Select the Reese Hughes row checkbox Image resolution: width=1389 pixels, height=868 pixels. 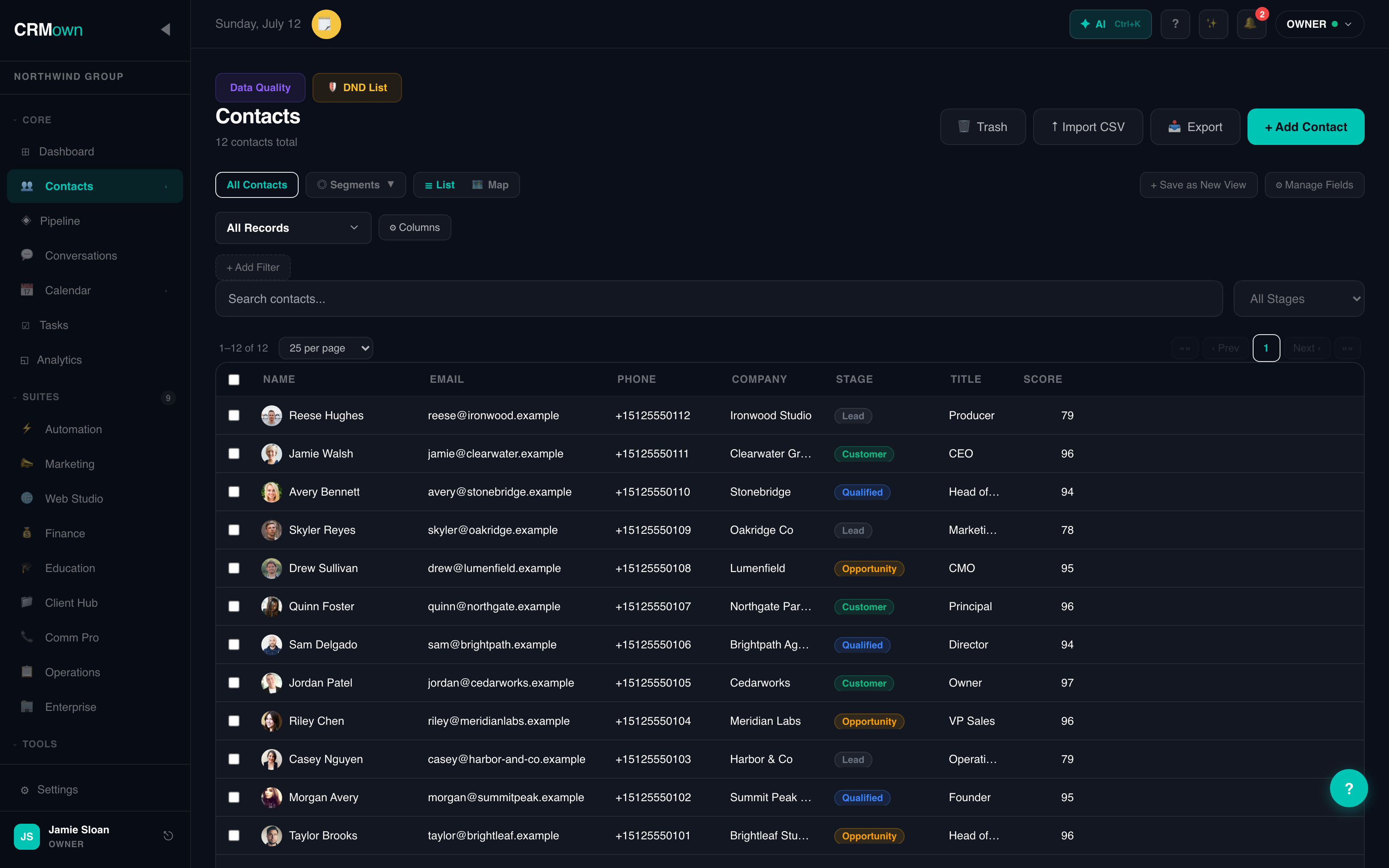point(234,416)
